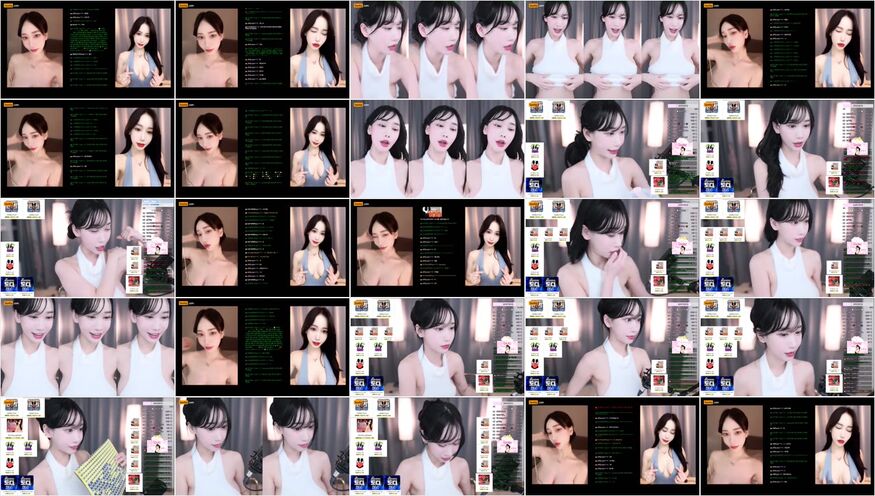Open the frame with ponytail over shoulder
The width and height of the screenshot is (875, 496).
(x=612, y=148)
